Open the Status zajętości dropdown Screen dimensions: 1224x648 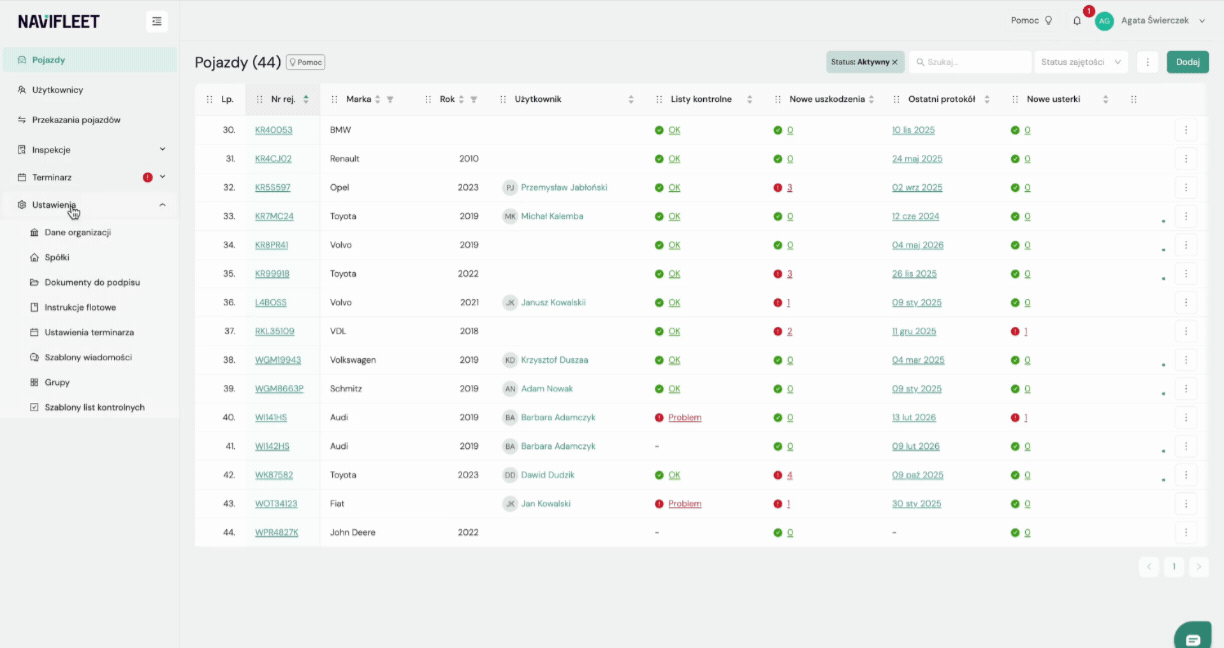1081,62
